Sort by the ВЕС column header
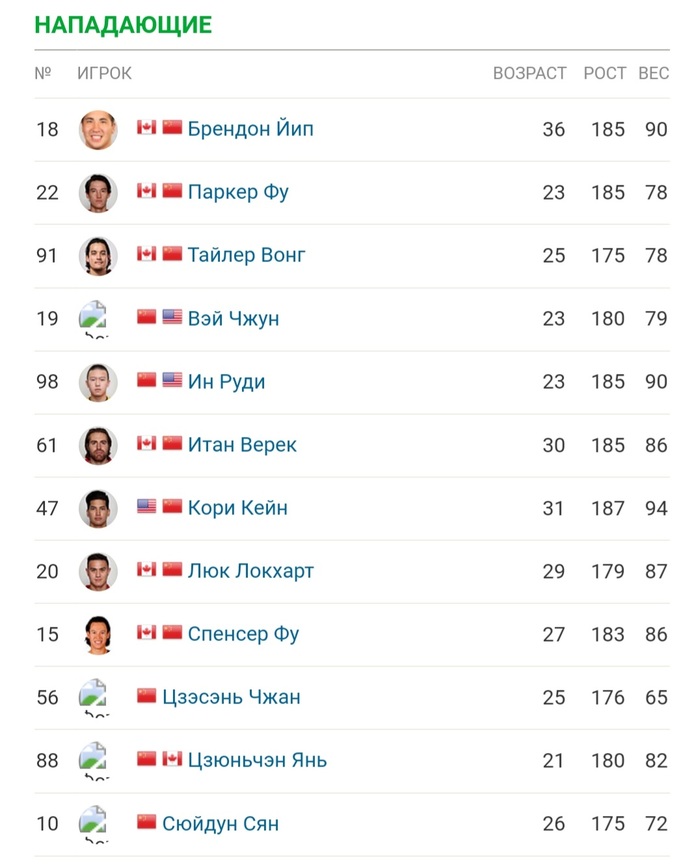Viewport: 700px width, 868px height. pos(653,73)
